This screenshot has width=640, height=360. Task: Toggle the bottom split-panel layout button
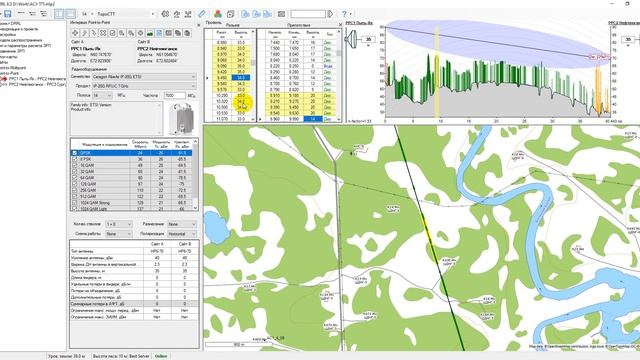[x=71, y=14]
